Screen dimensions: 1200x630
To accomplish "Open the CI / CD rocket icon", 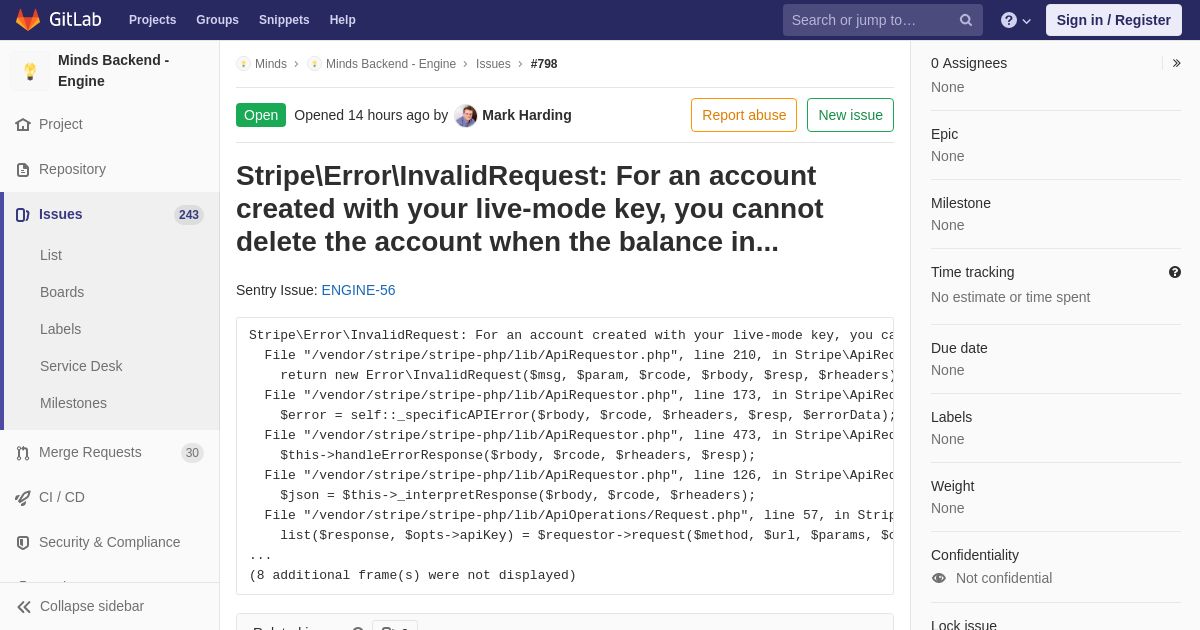I will click(x=23, y=498).
